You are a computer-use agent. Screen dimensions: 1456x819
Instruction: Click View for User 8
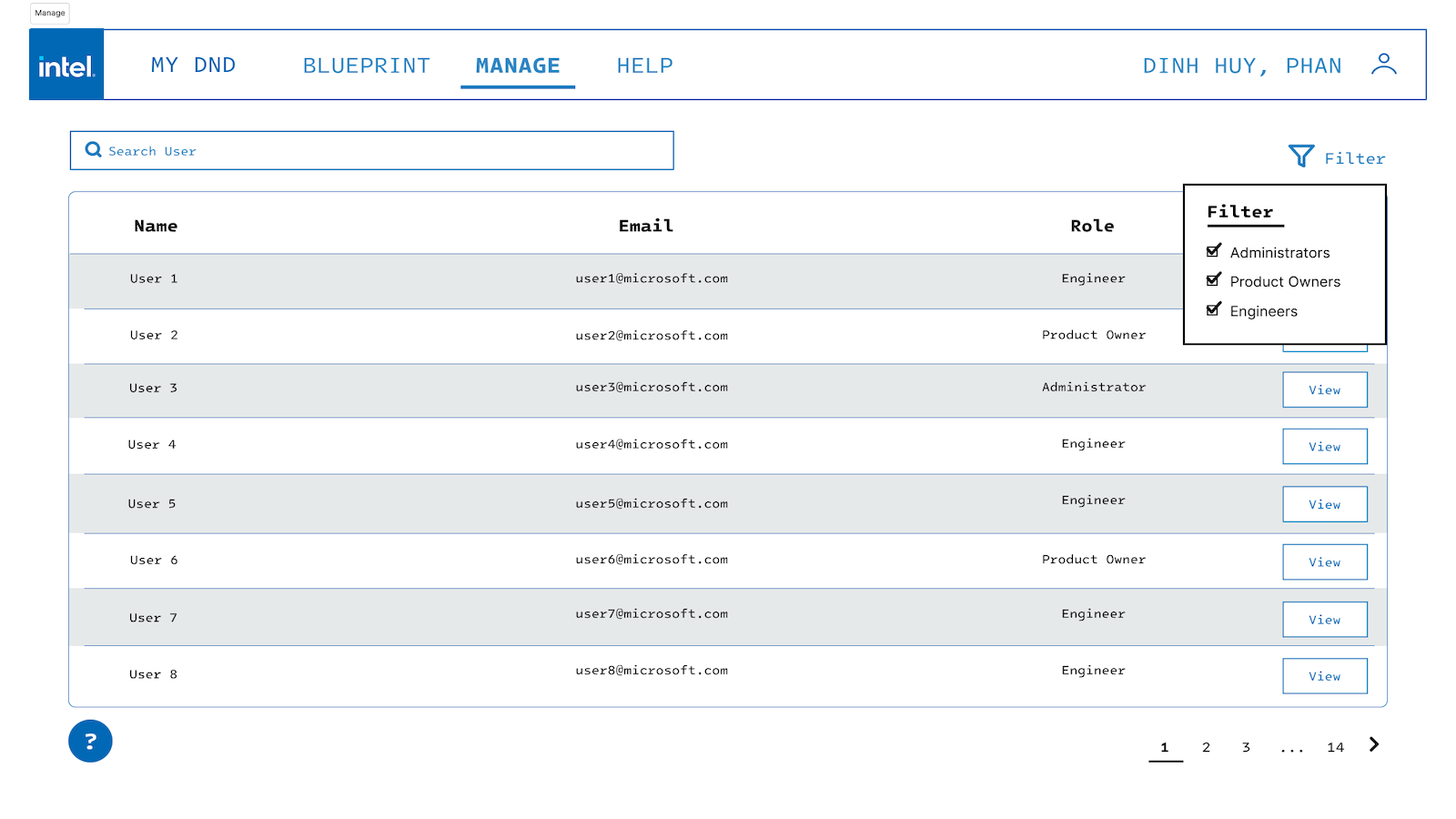coord(1324,676)
